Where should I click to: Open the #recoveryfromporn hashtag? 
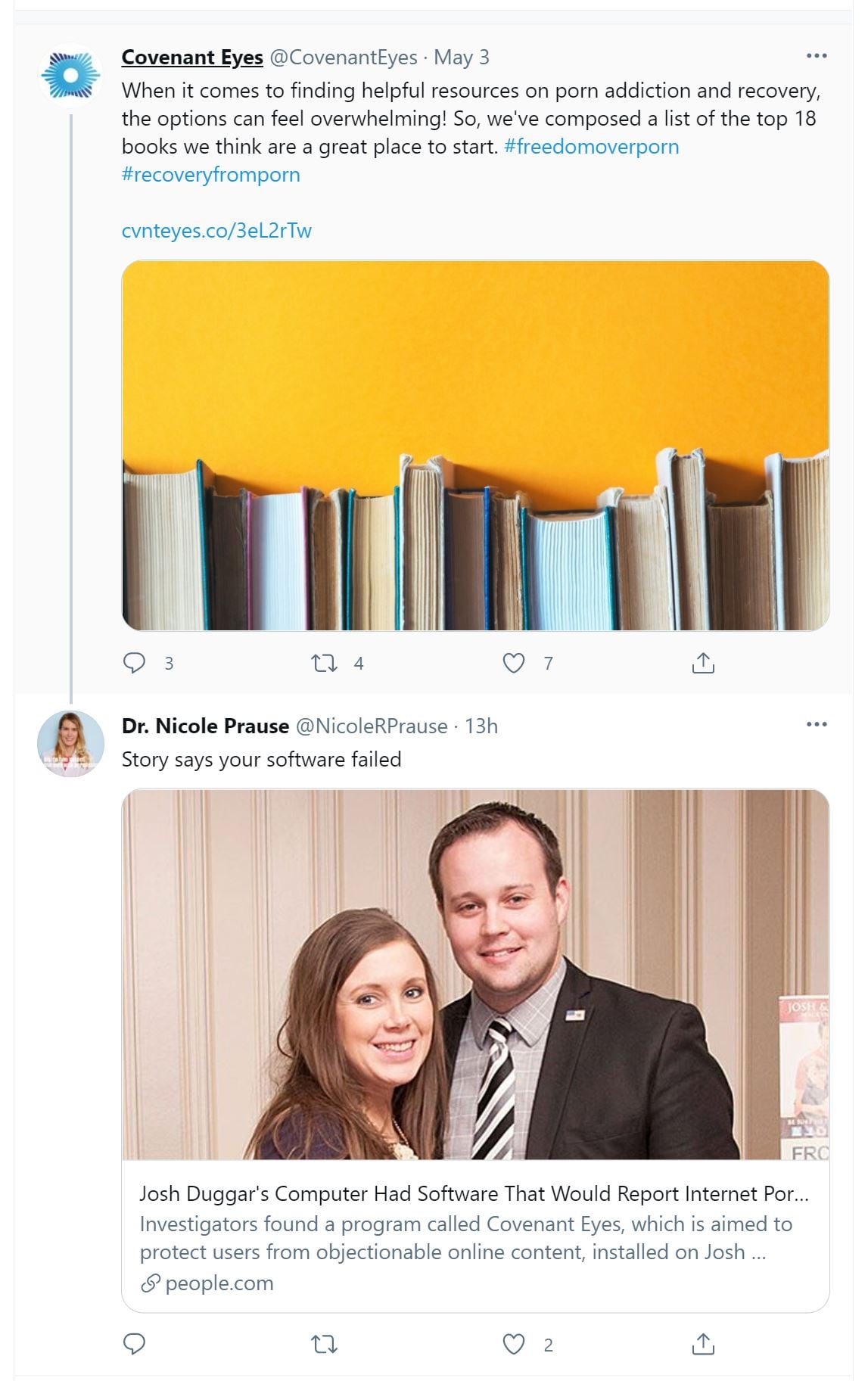211,174
